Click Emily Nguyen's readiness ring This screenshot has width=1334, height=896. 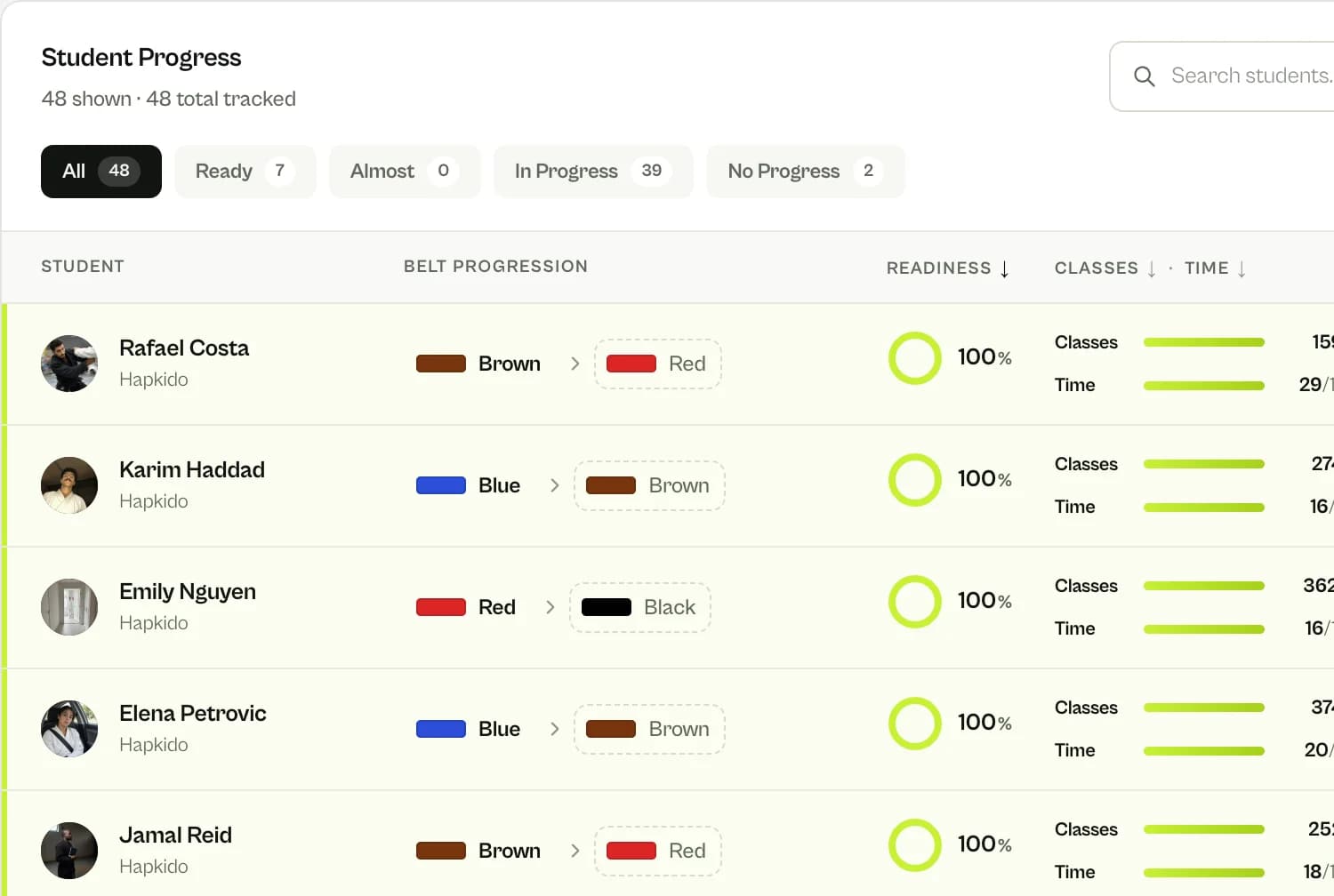915,602
